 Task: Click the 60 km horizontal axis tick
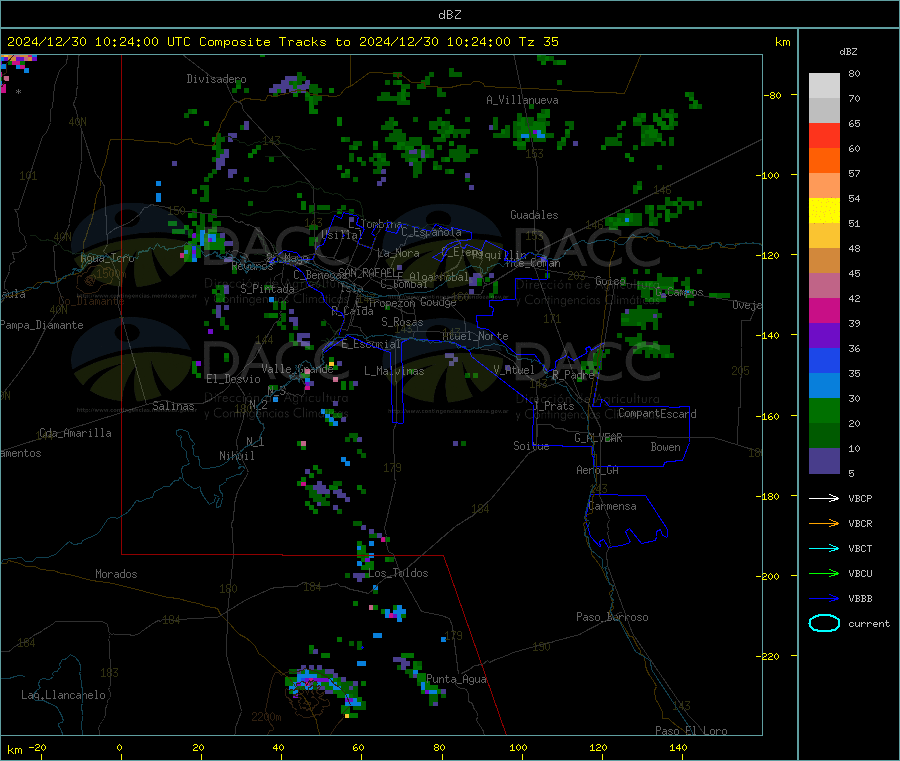point(358,748)
